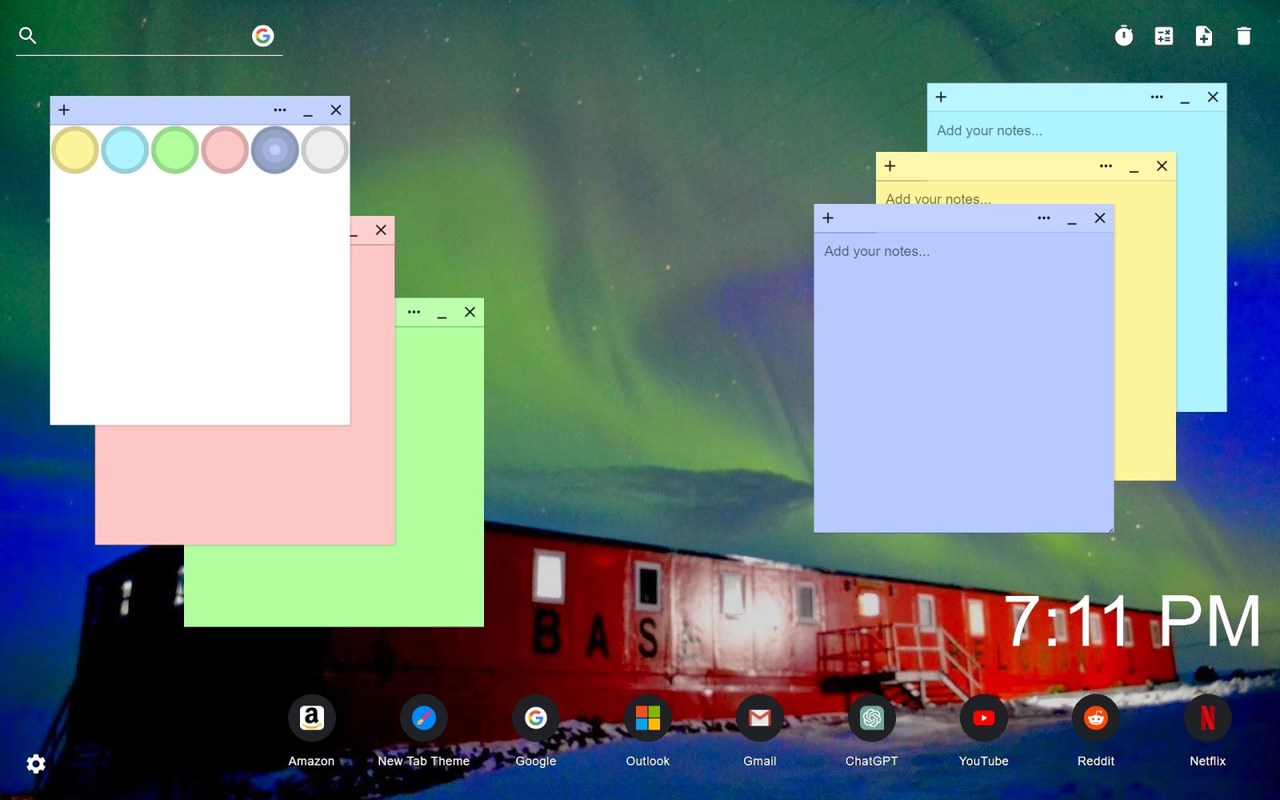Open the YouTube shortcut
The height and width of the screenshot is (800, 1280).
pos(984,718)
